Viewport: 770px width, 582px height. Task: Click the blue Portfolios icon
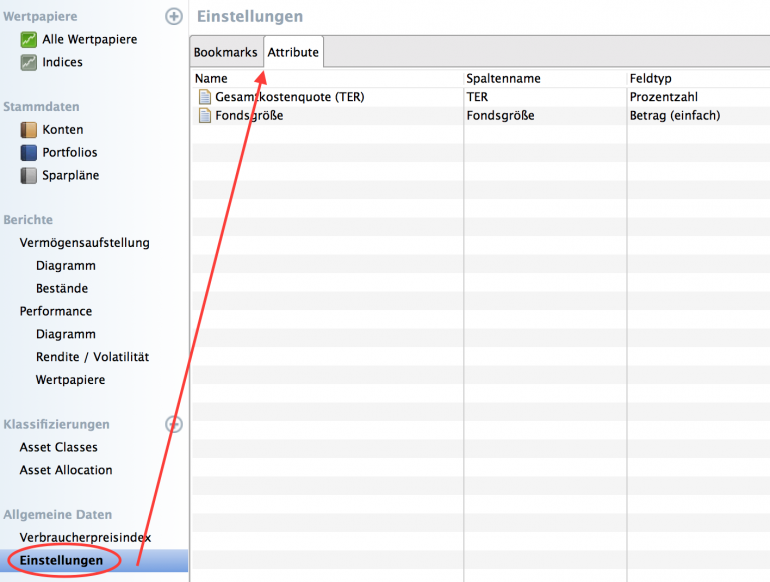[x=29, y=153]
